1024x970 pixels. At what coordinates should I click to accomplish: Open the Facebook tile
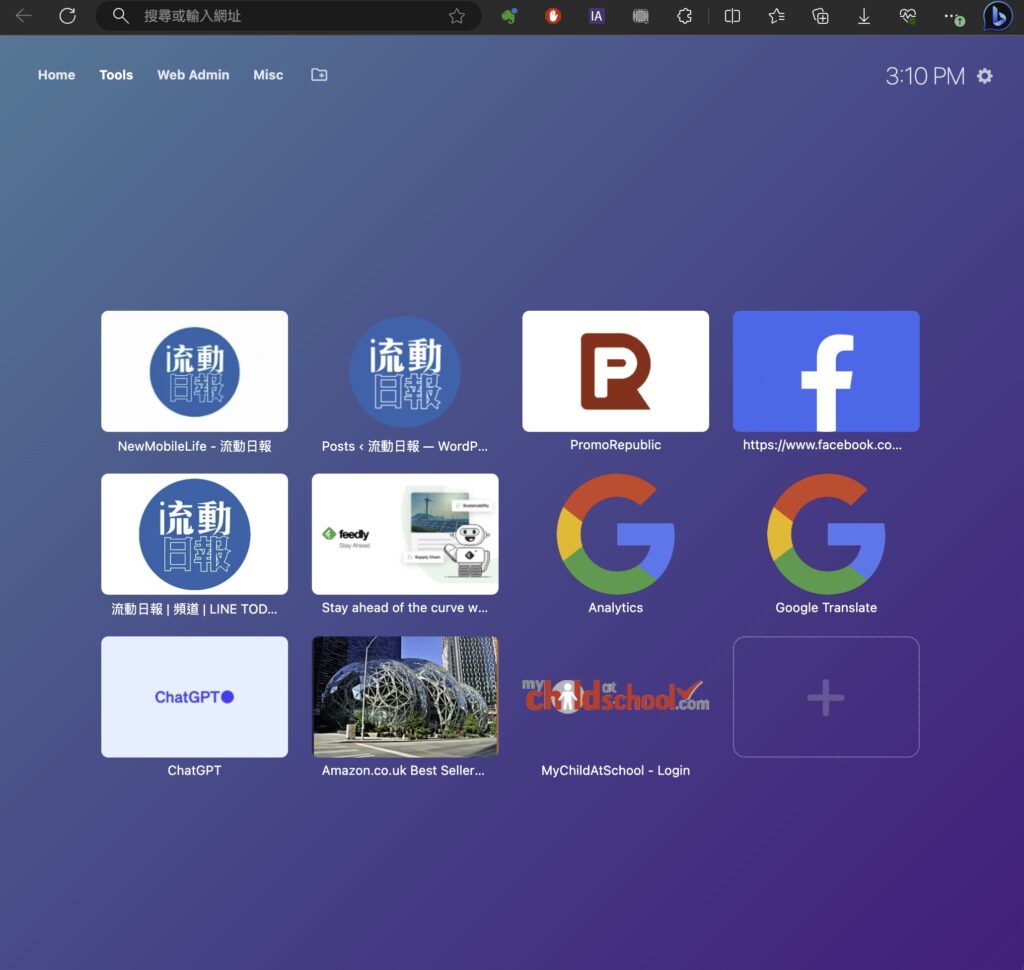pos(826,371)
